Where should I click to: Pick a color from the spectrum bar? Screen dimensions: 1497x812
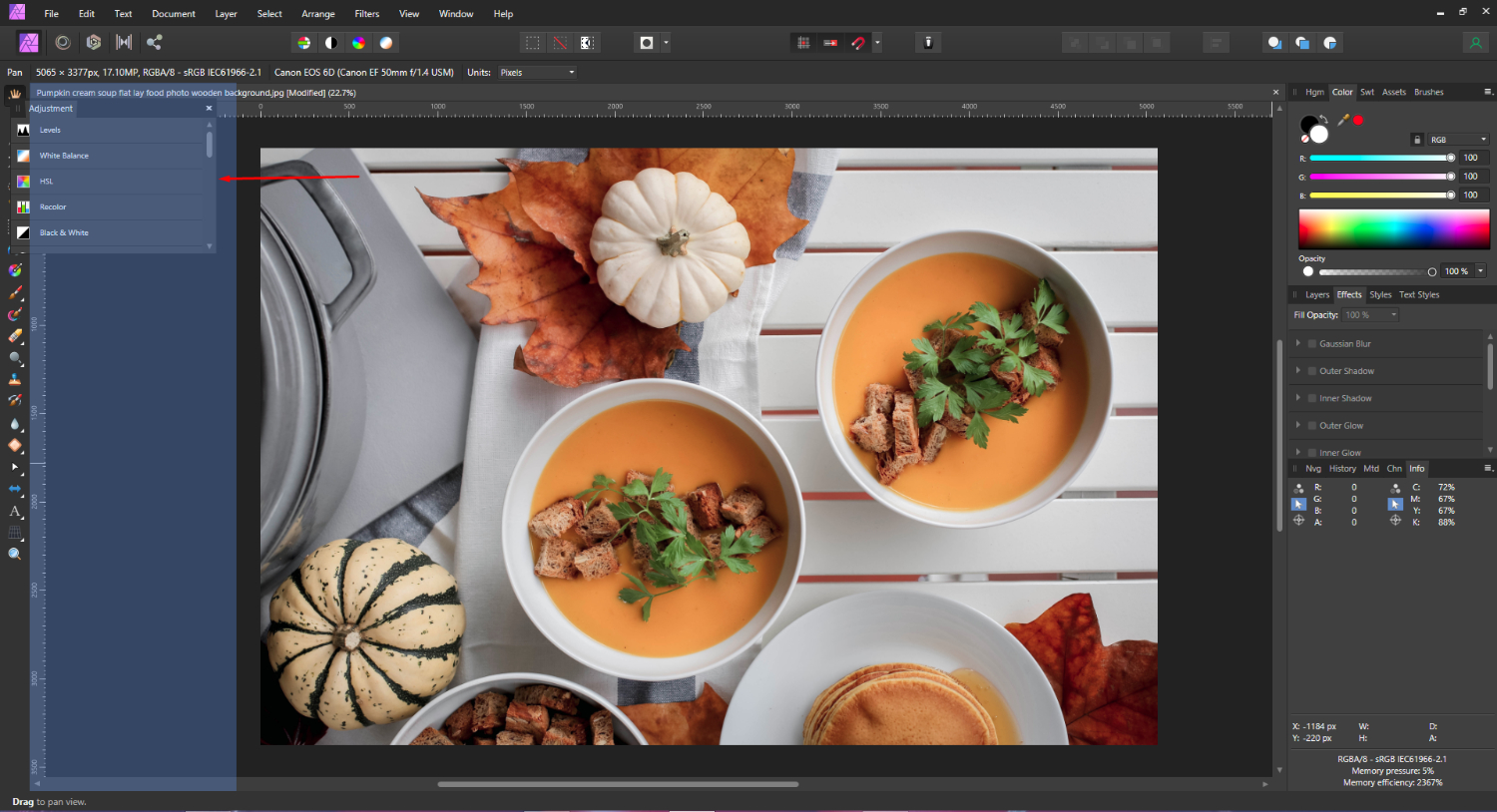[1393, 229]
